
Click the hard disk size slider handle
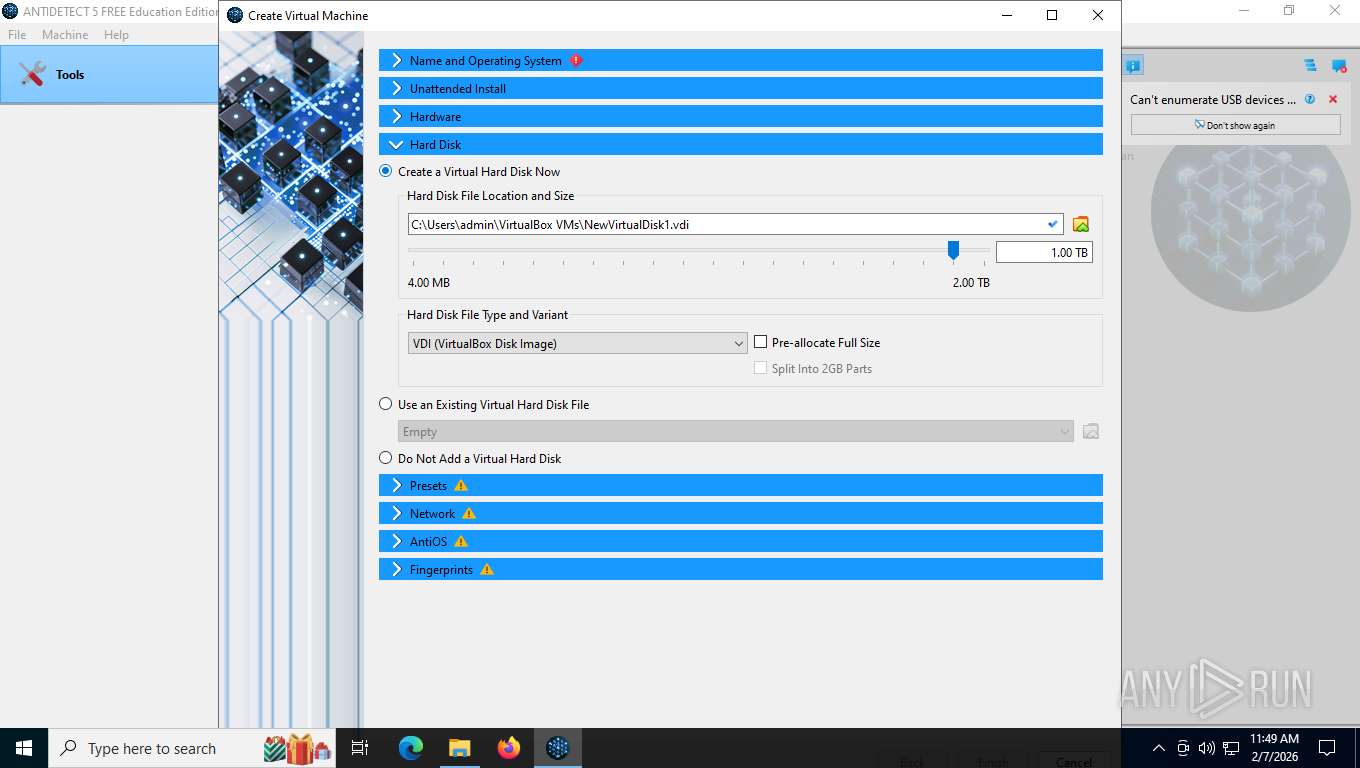click(x=953, y=249)
